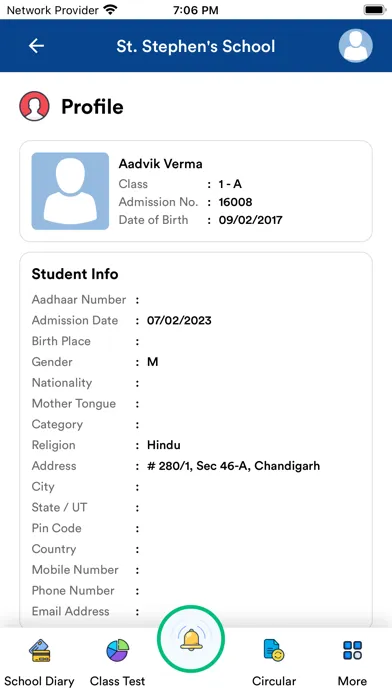Viewport: 392px width, 696px height.
Task: Open the user avatar in header
Action: [356, 46]
